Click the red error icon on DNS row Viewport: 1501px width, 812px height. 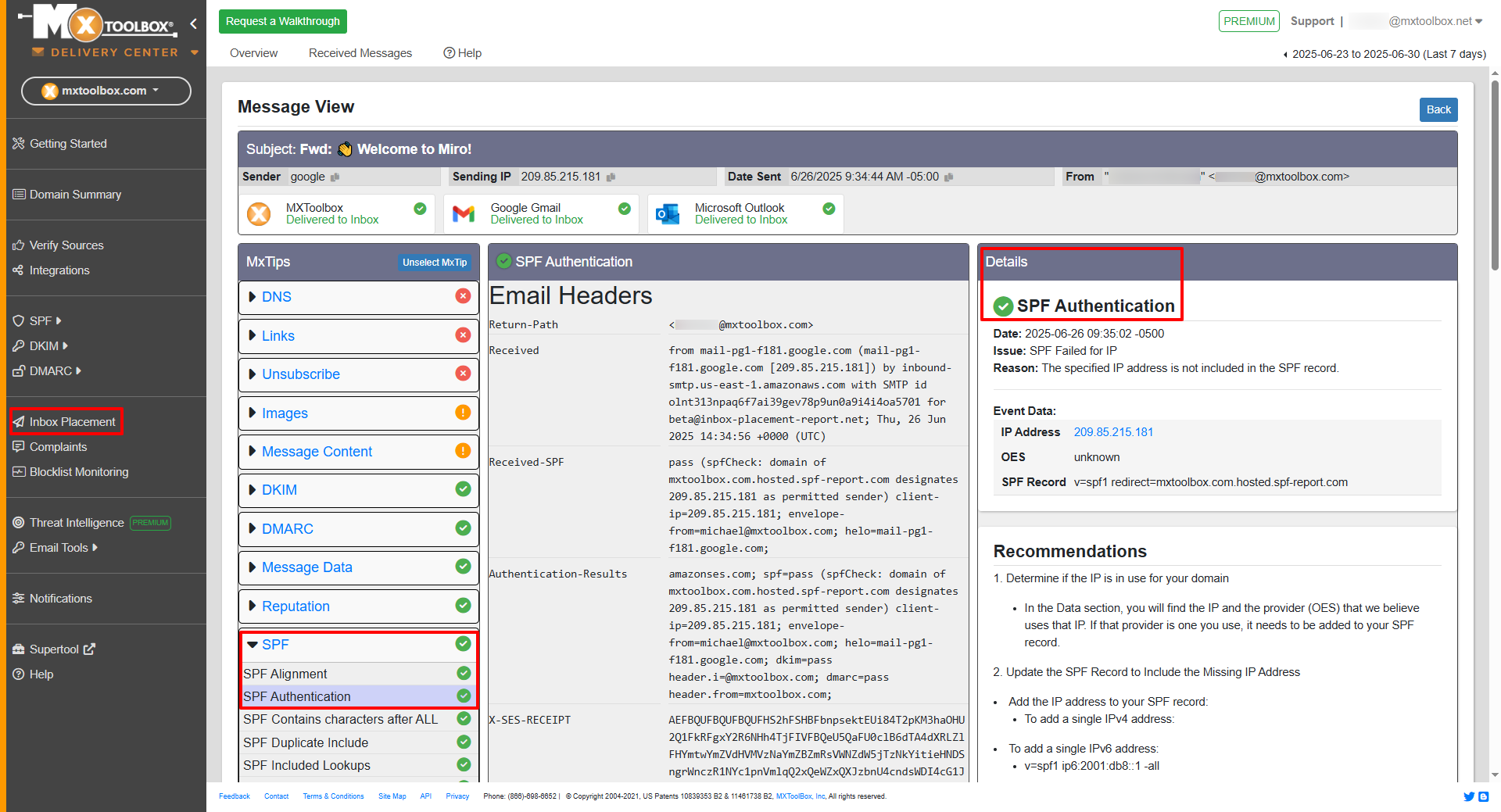[463, 296]
